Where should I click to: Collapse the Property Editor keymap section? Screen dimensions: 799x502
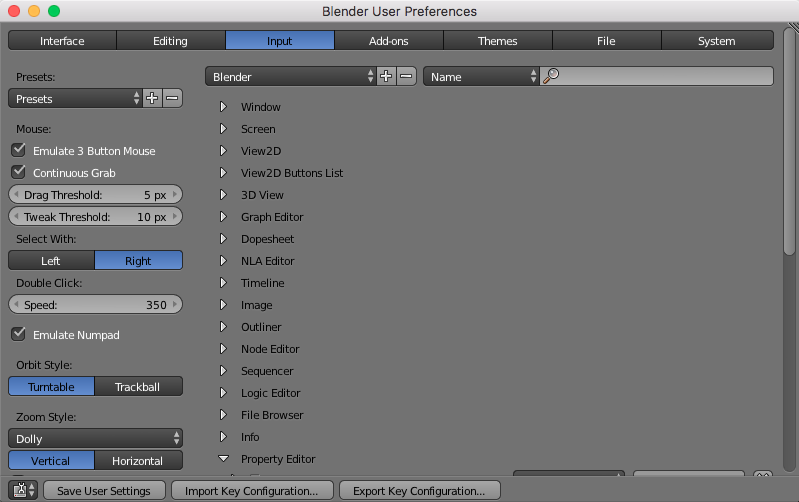coord(223,459)
